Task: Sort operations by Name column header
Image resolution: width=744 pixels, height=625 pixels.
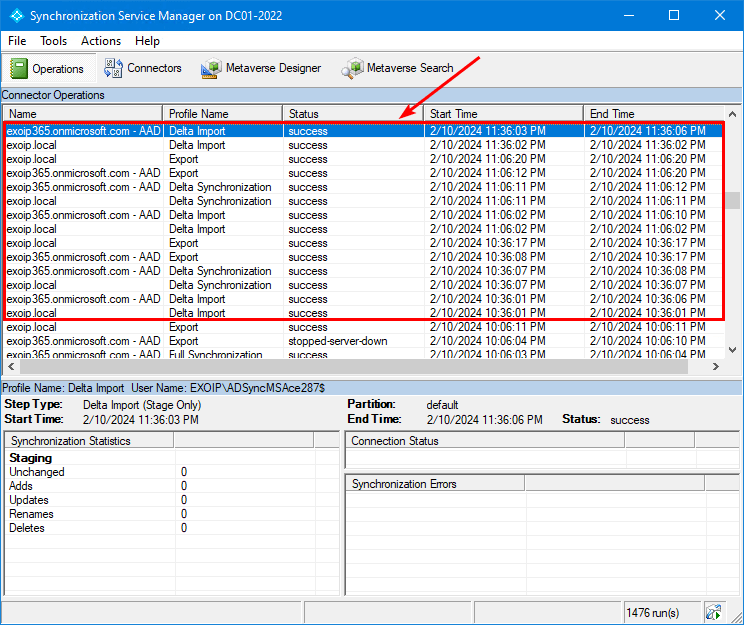Action: (x=82, y=114)
